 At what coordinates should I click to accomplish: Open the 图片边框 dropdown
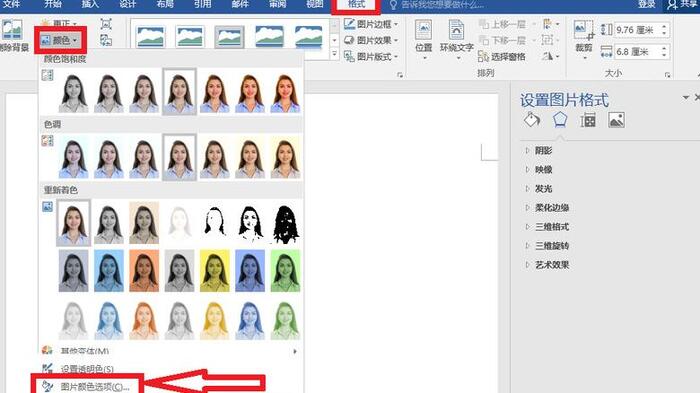pyautogui.click(x=371, y=24)
